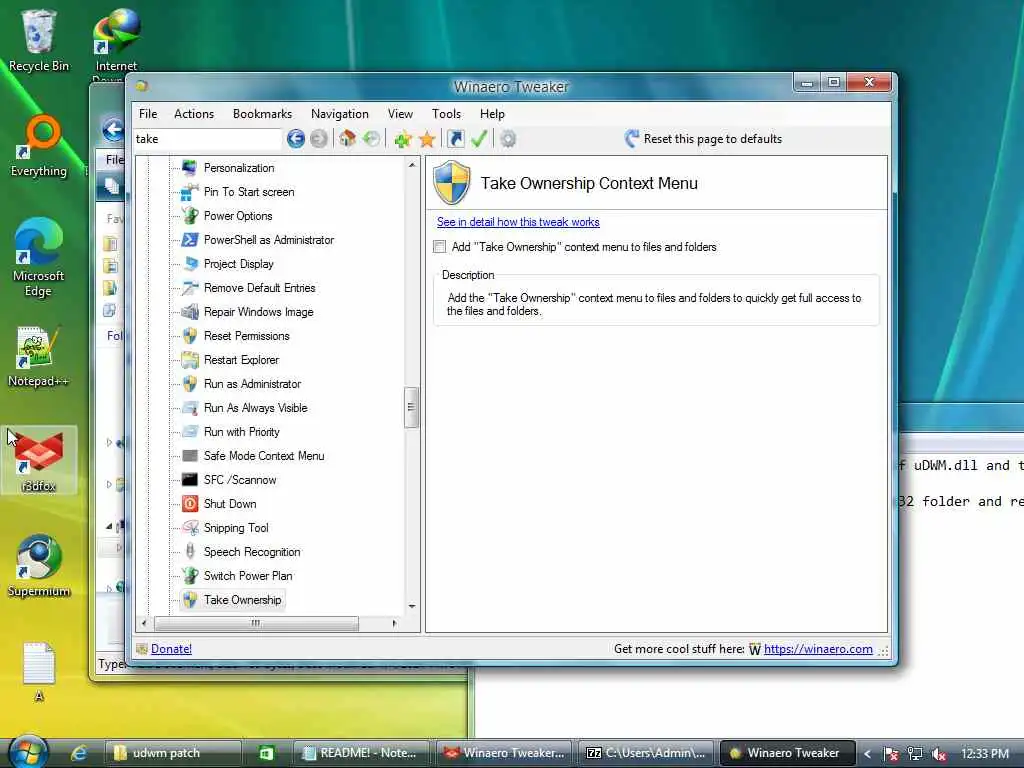Click the Donate! link
The height and width of the screenshot is (768, 1024).
[x=171, y=648]
